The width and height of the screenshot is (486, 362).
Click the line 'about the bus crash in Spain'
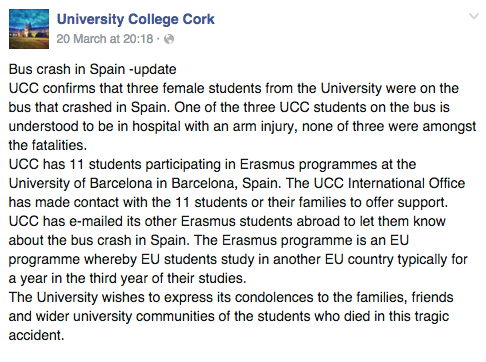pos(209,240)
